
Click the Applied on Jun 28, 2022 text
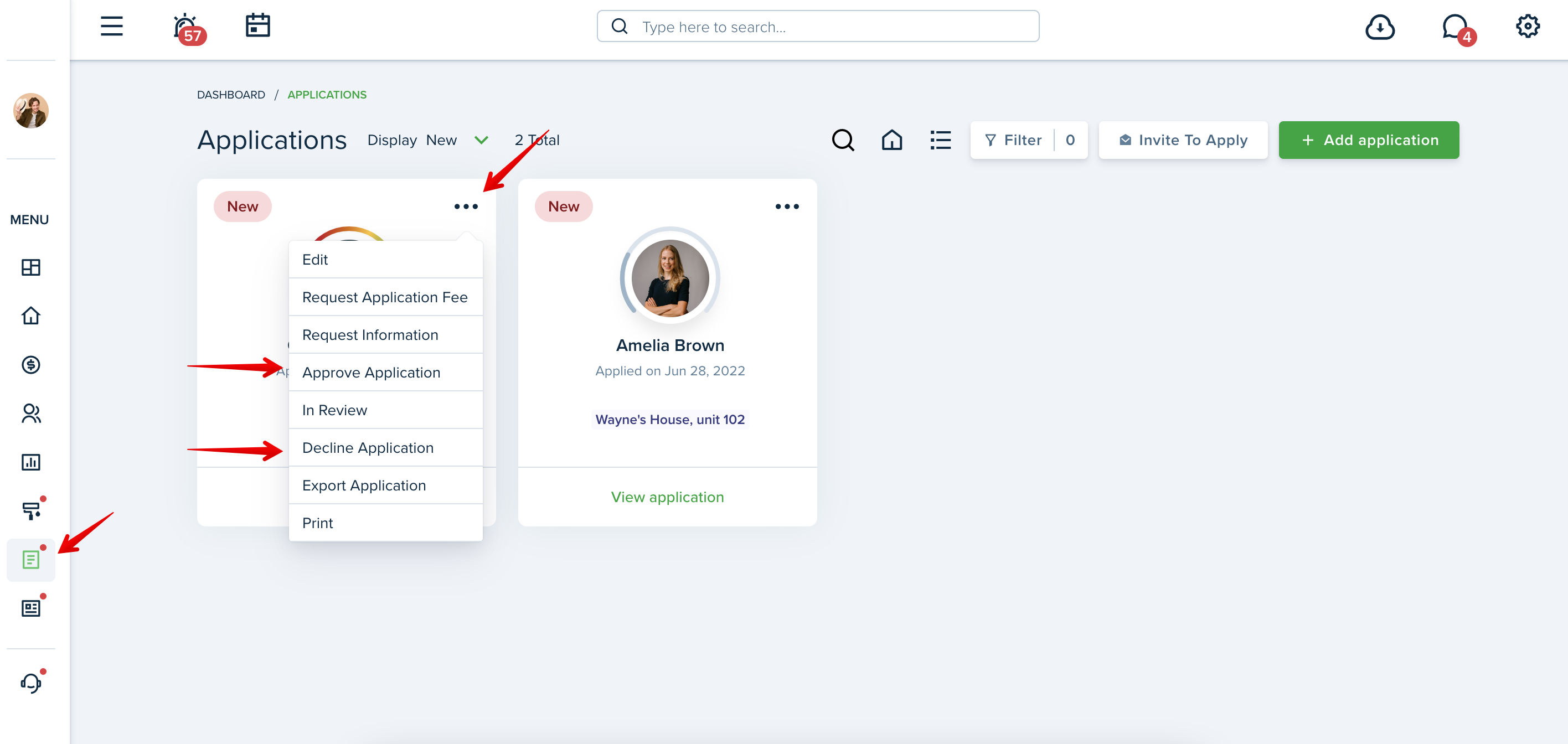point(669,370)
